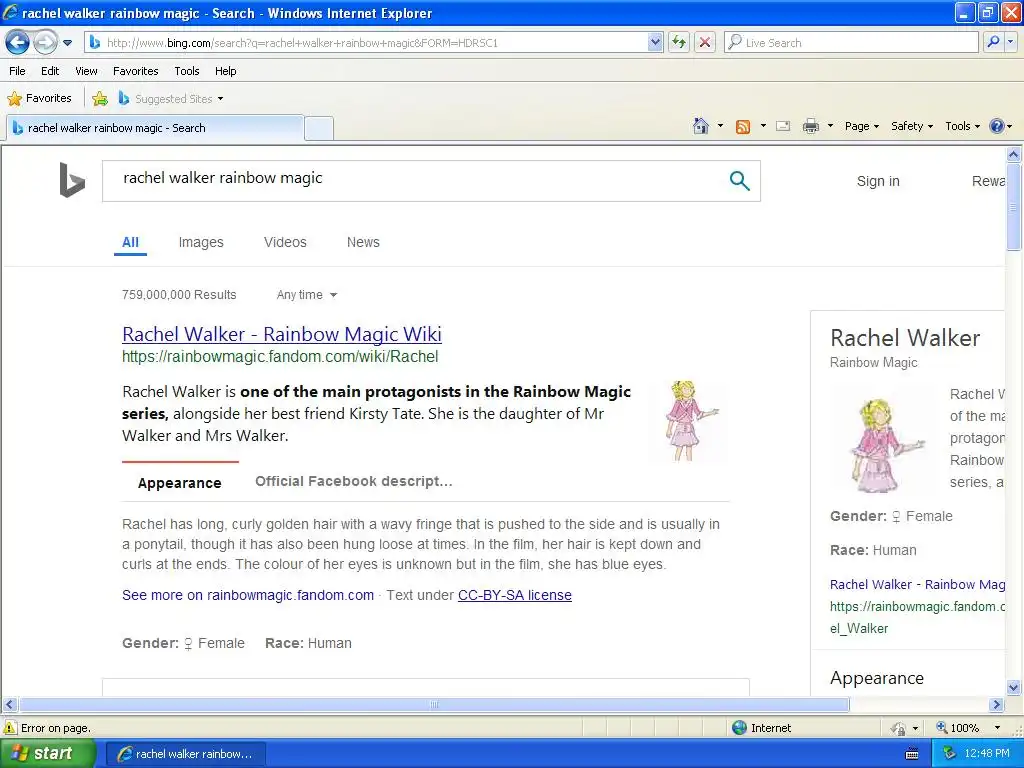The width and height of the screenshot is (1024, 768).
Task: Click the address bar URL field
Action: point(367,43)
